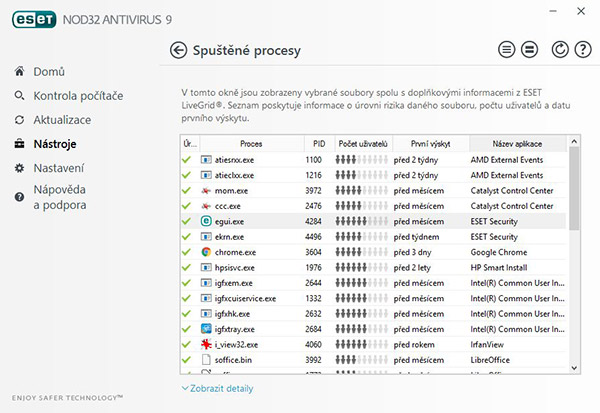The width and height of the screenshot is (600, 413).
Task: Click 'před 2 lety' cell
Action: pyautogui.click(x=412, y=268)
